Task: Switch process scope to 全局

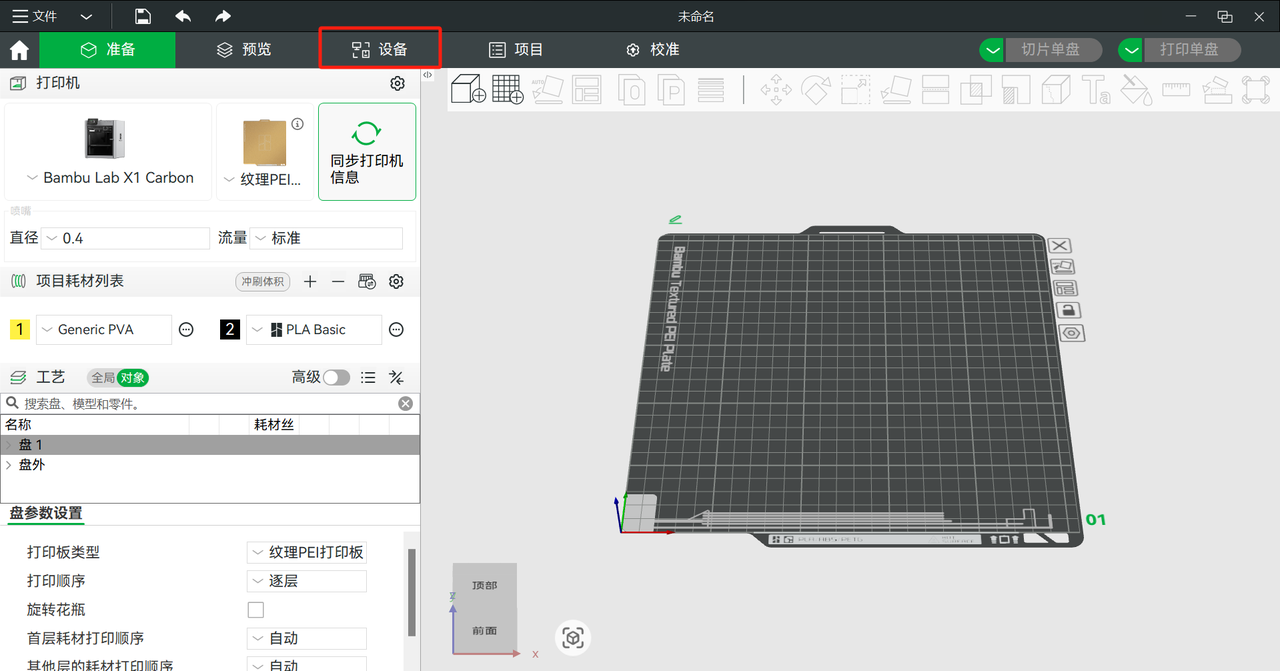Action: click(x=102, y=378)
